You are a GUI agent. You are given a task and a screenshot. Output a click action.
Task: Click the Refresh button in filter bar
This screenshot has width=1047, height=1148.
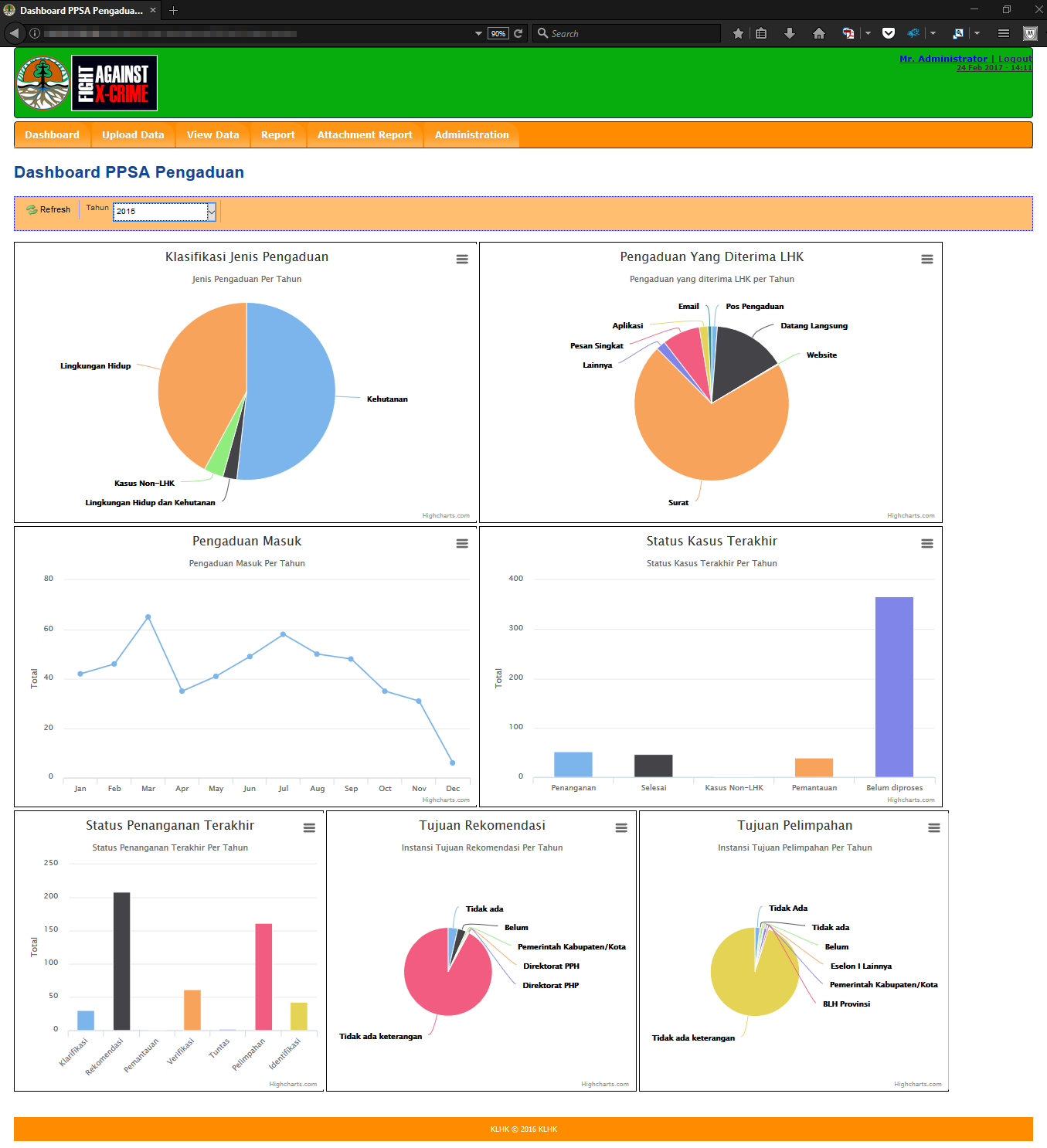(x=49, y=209)
